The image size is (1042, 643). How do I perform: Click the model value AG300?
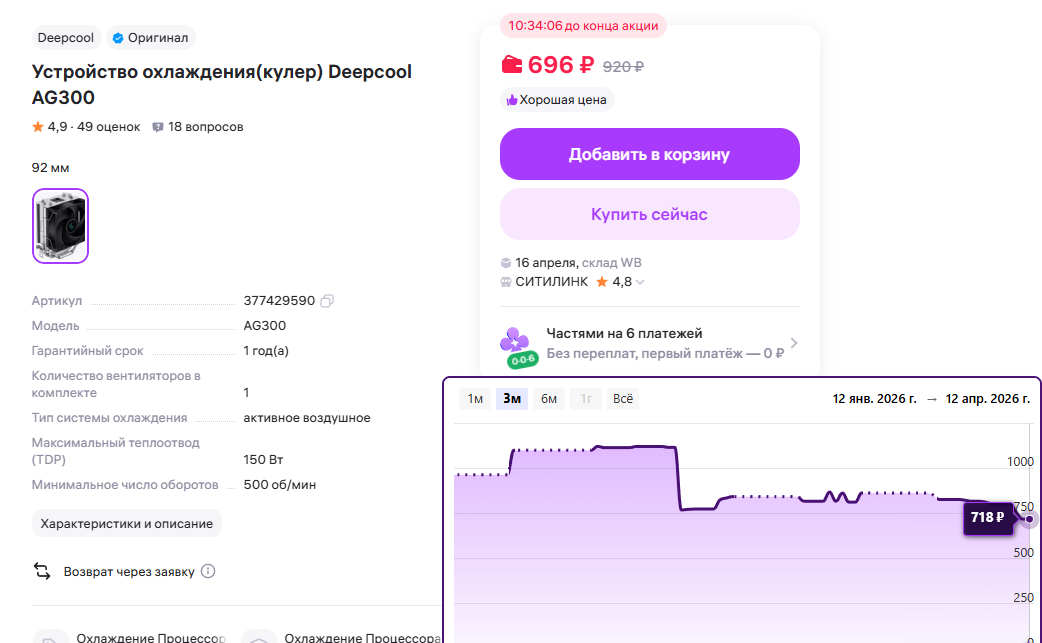pyautogui.click(x=264, y=325)
